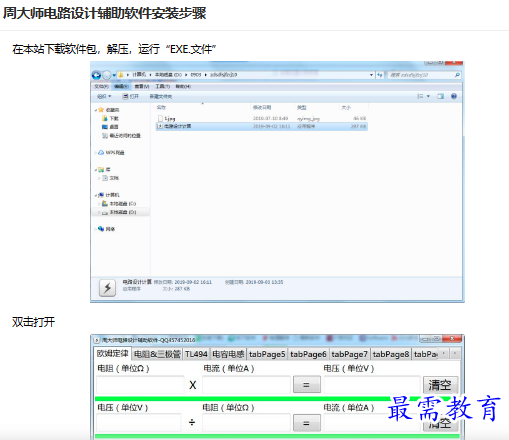Click 清空 clear button in first row
The width and height of the screenshot is (509, 440).
(x=440, y=385)
